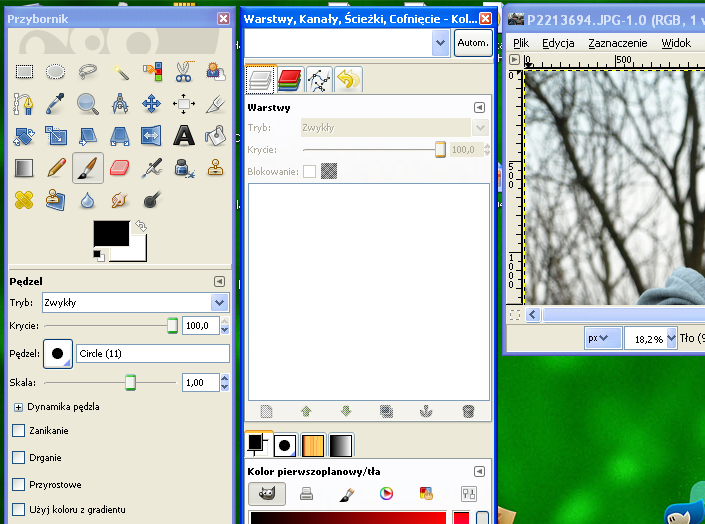Toggle the Drganie checkbox

pos(19,457)
